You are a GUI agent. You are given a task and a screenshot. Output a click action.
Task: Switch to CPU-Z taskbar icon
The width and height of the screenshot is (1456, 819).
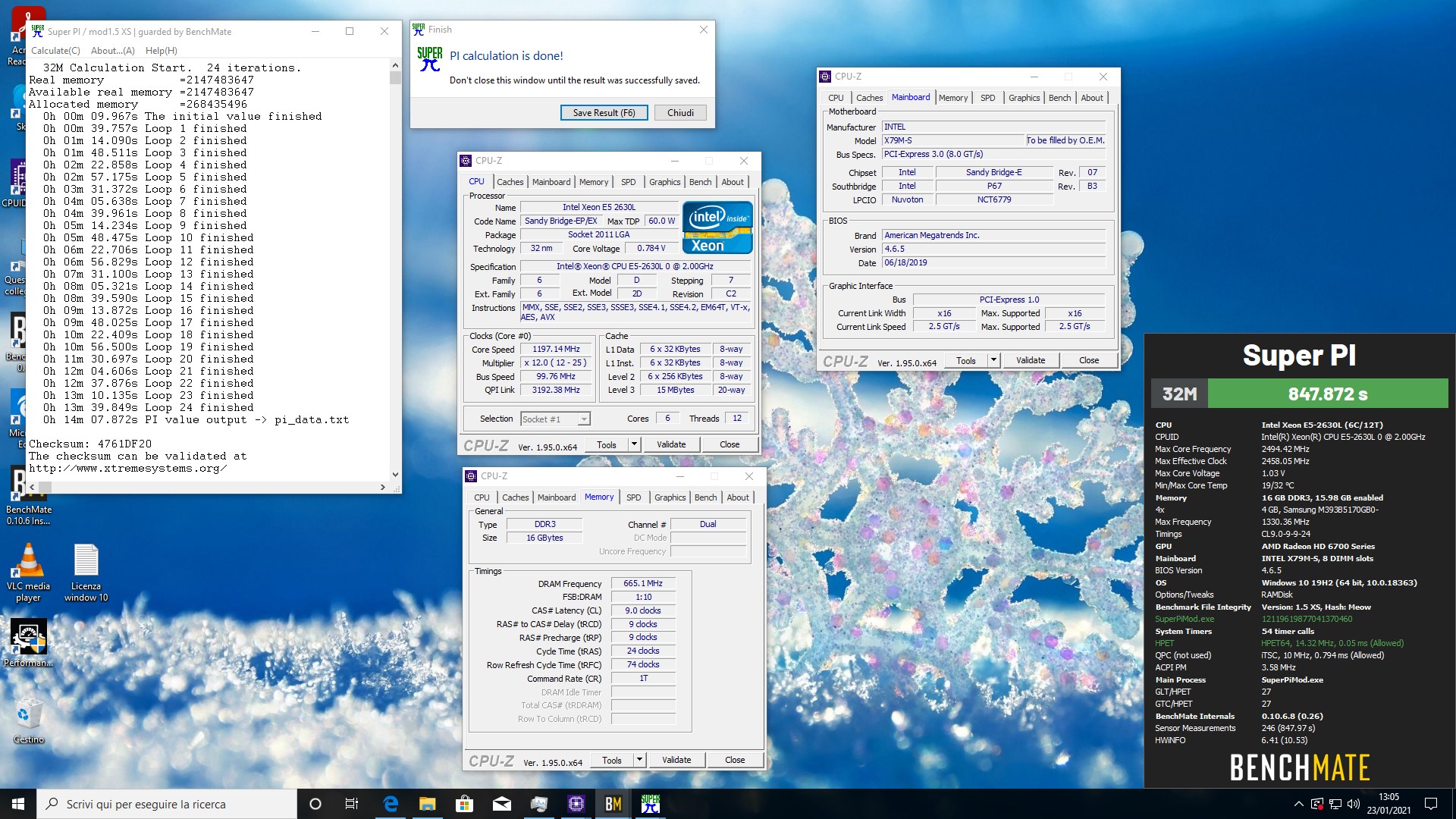tap(576, 804)
